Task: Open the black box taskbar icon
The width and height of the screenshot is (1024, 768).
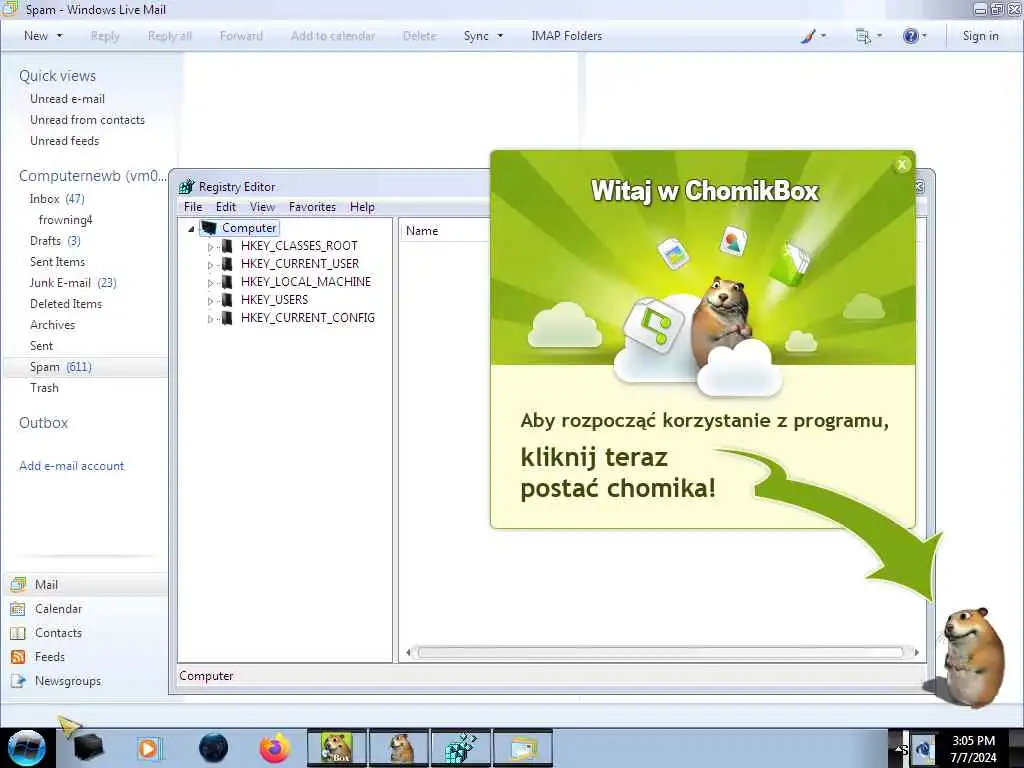Action: coord(88,748)
